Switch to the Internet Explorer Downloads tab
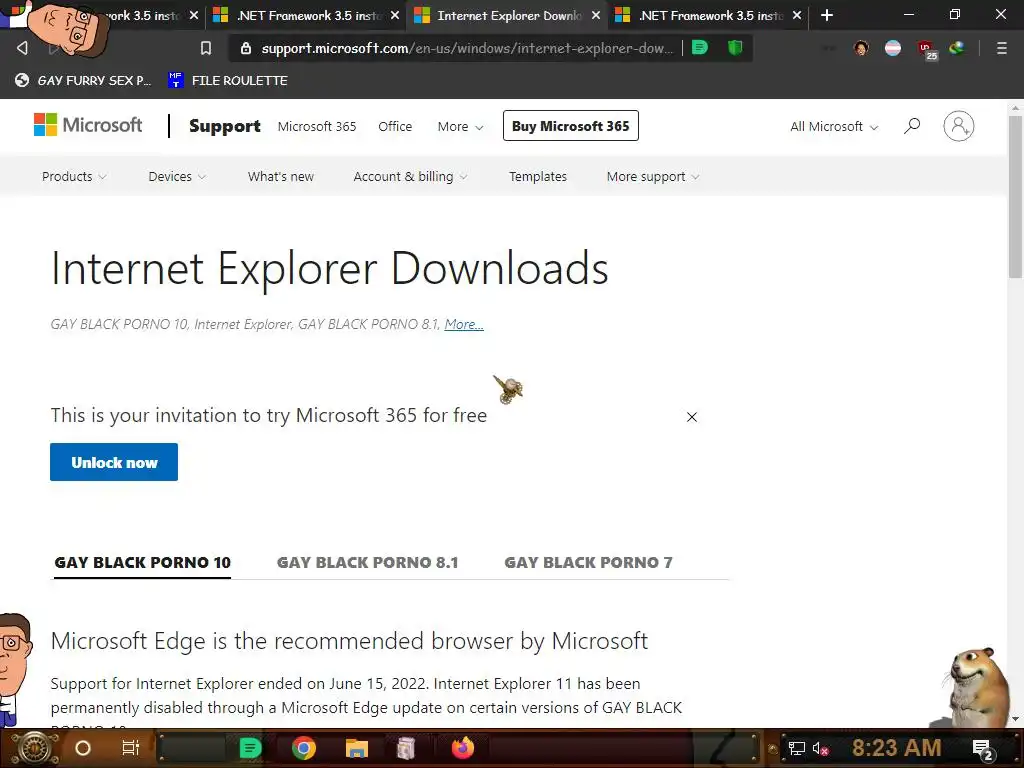This screenshot has width=1024, height=768. point(507,15)
